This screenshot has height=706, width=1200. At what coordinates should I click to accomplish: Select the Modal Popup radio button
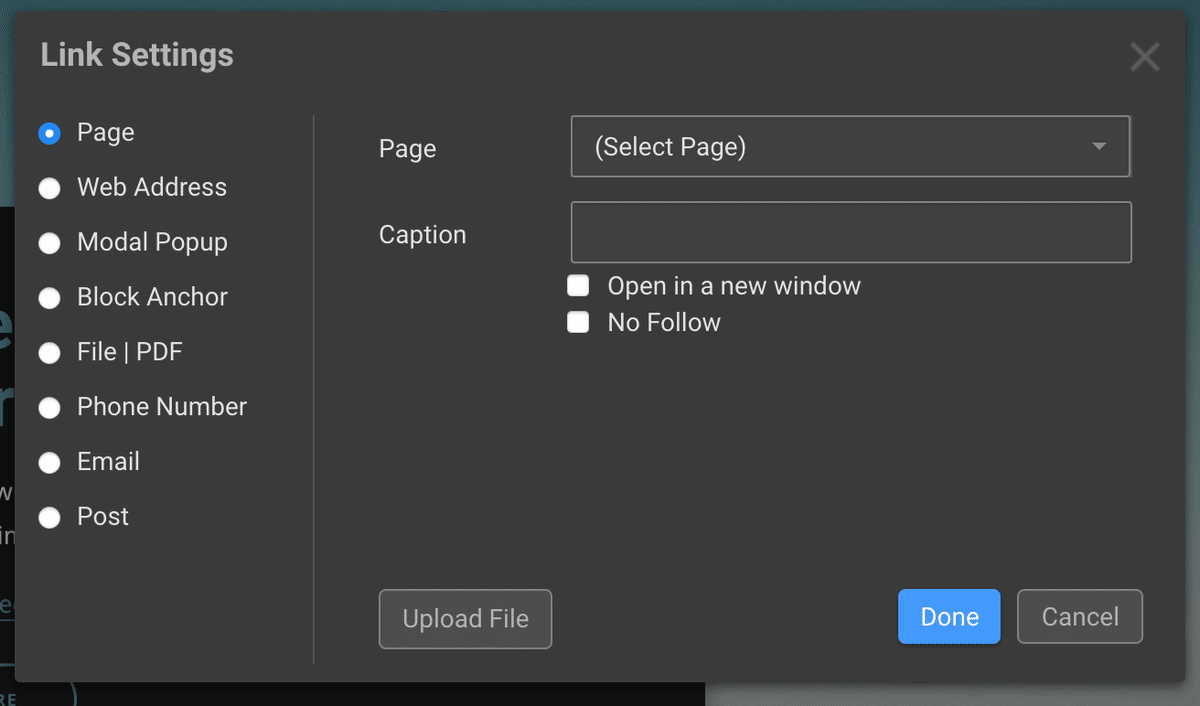tap(49, 243)
